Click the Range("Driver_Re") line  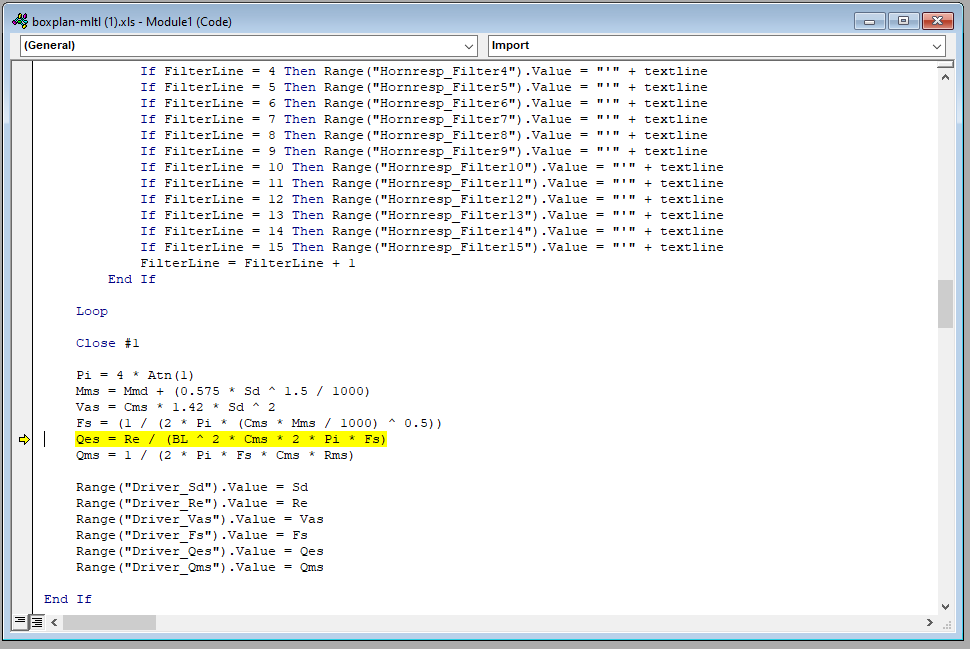tap(192, 504)
